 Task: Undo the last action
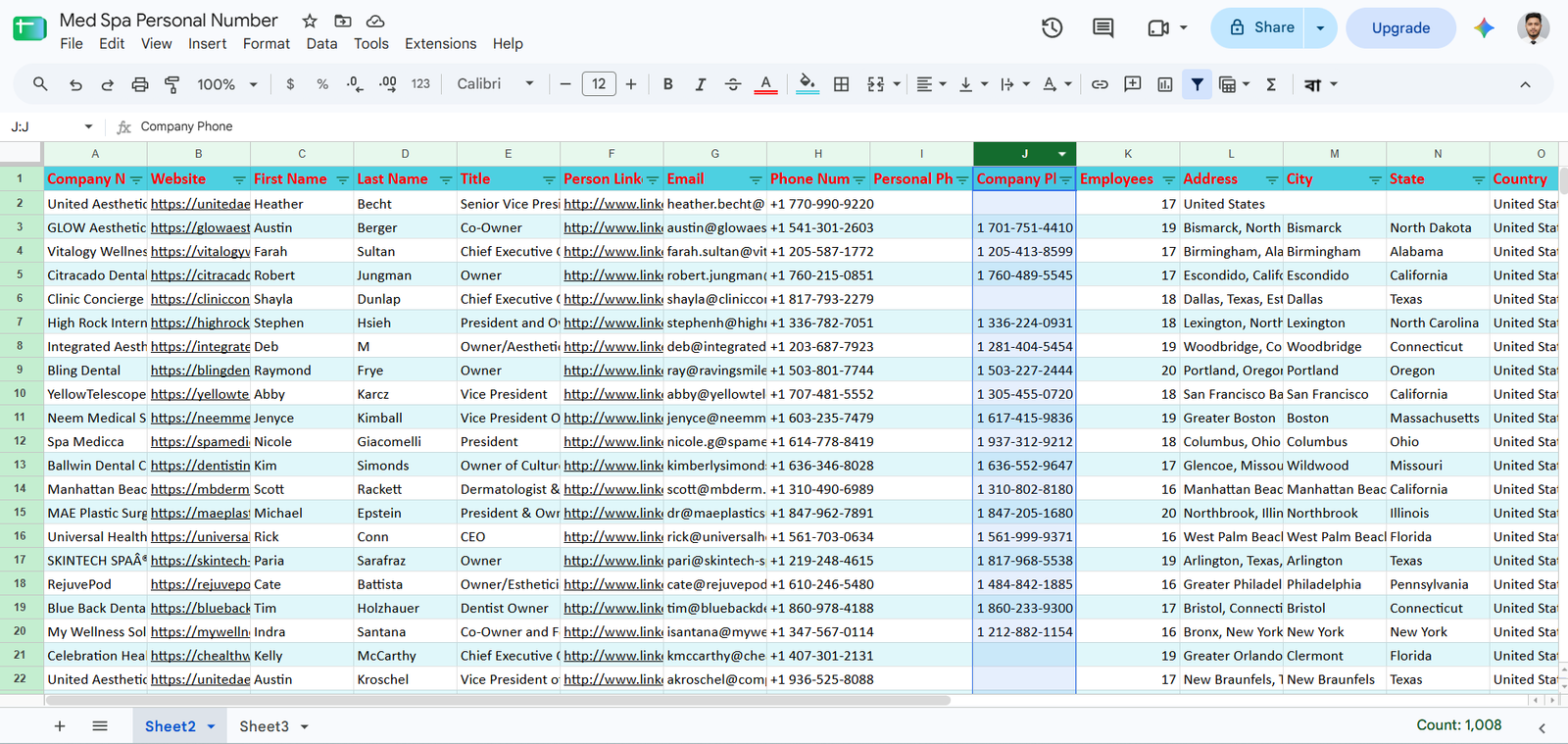[75, 84]
